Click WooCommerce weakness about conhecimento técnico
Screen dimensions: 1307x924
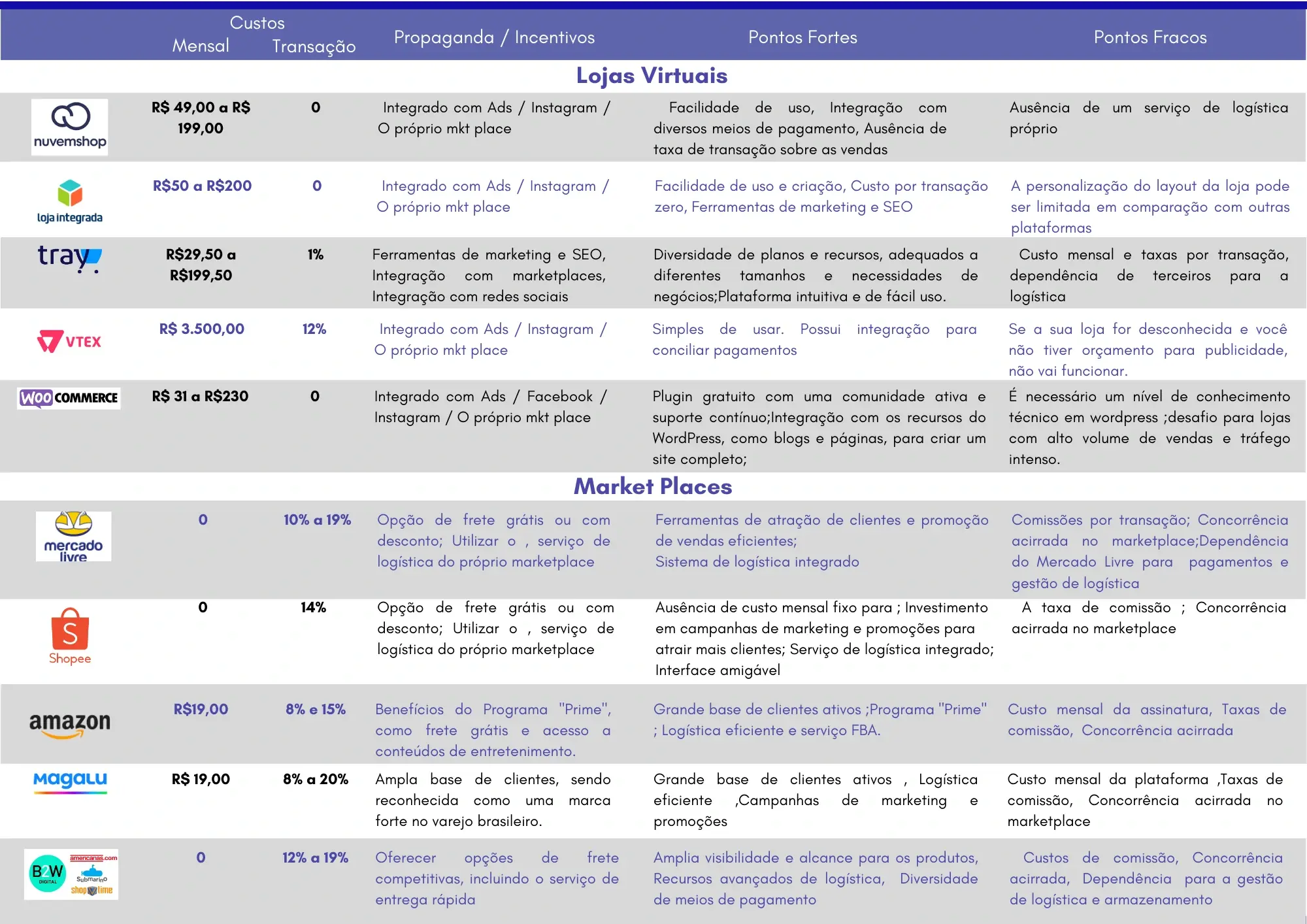[1149, 427]
